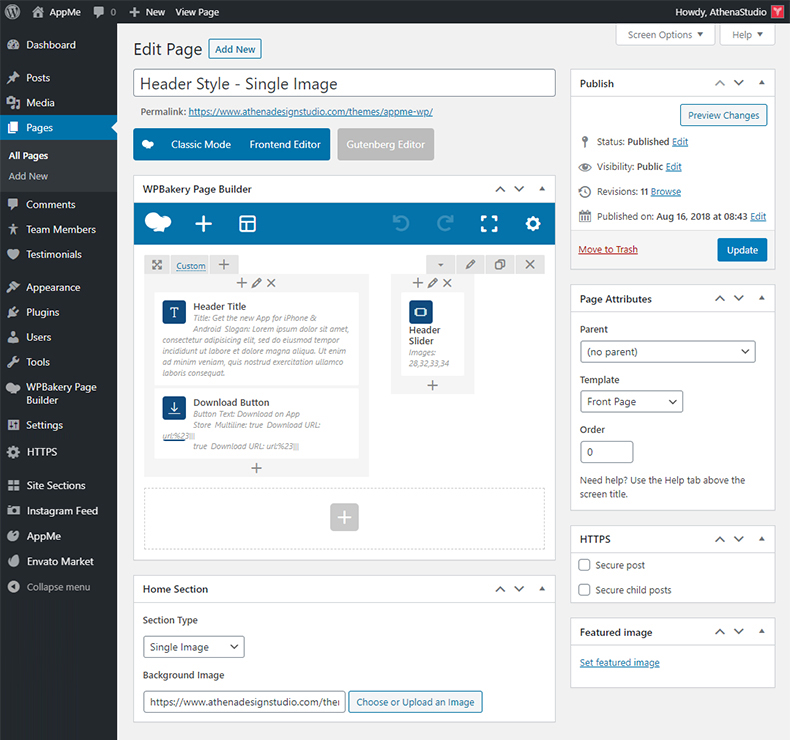Open the Section Type dropdown
This screenshot has height=740, width=790.
point(193,647)
